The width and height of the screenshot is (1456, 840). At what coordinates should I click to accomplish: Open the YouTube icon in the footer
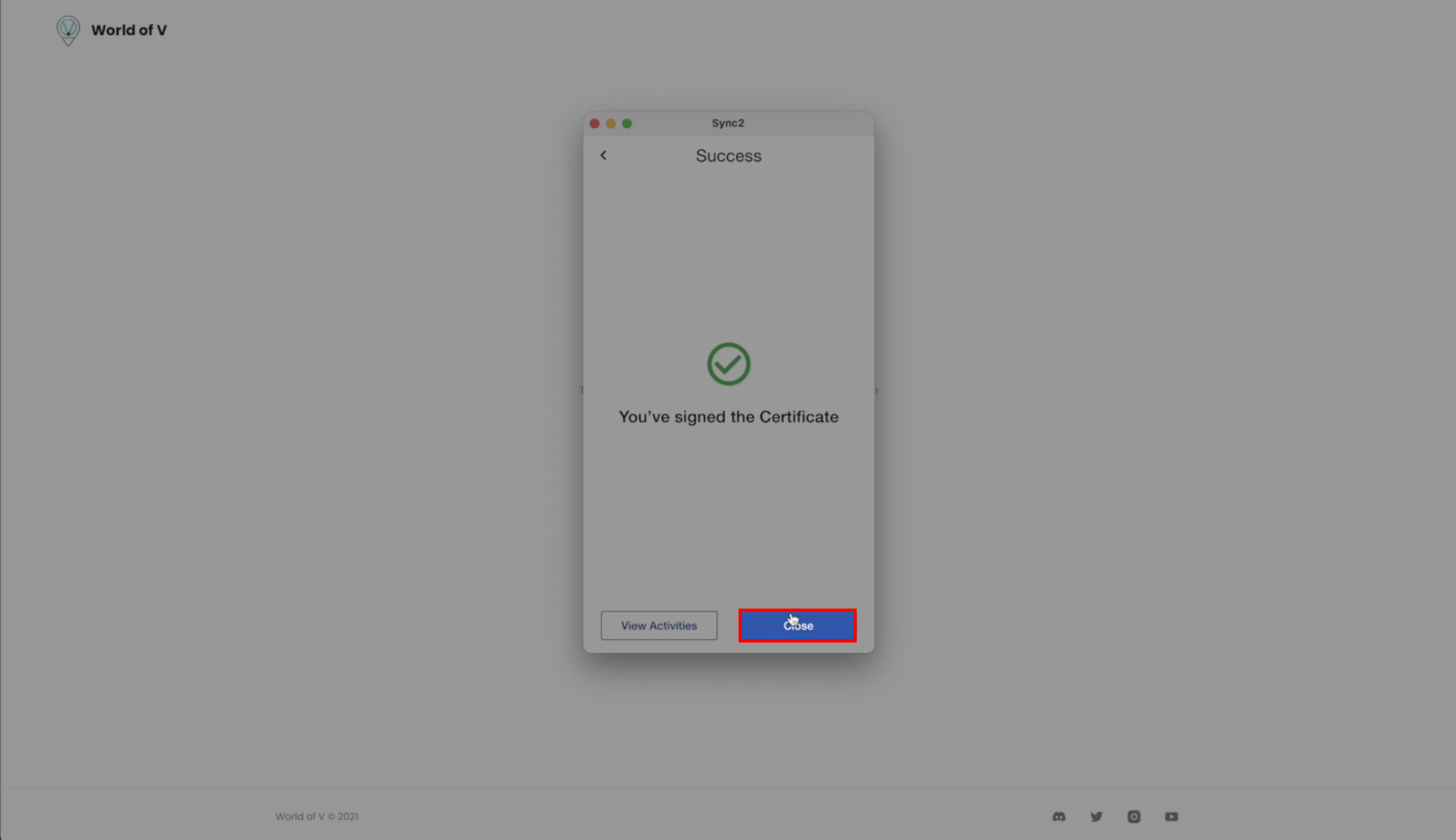coord(1171,817)
